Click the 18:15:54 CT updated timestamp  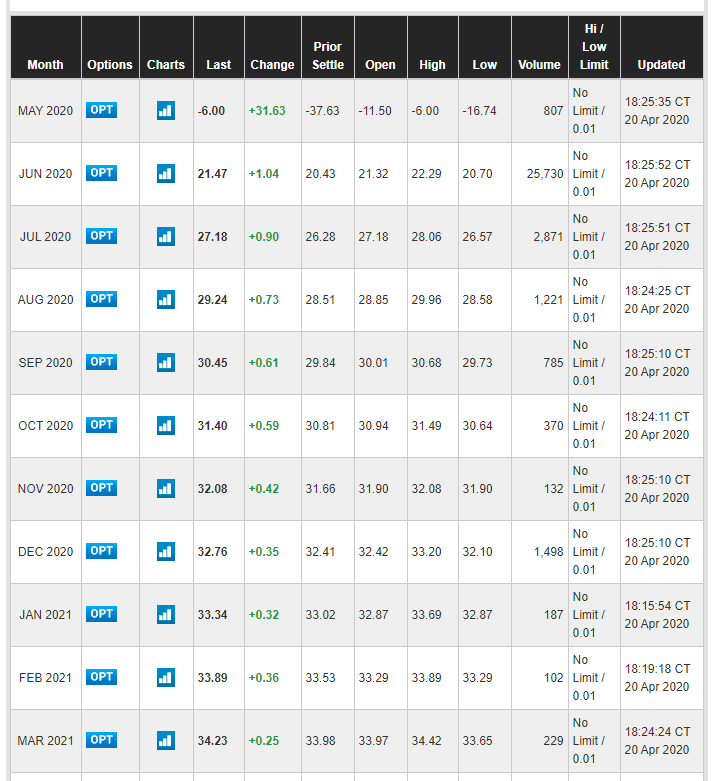click(658, 606)
